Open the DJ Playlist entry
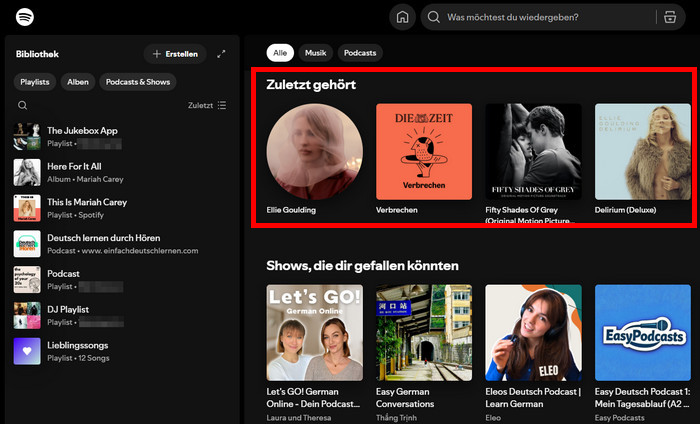Image resolution: width=700 pixels, height=424 pixels. [121, 315]
